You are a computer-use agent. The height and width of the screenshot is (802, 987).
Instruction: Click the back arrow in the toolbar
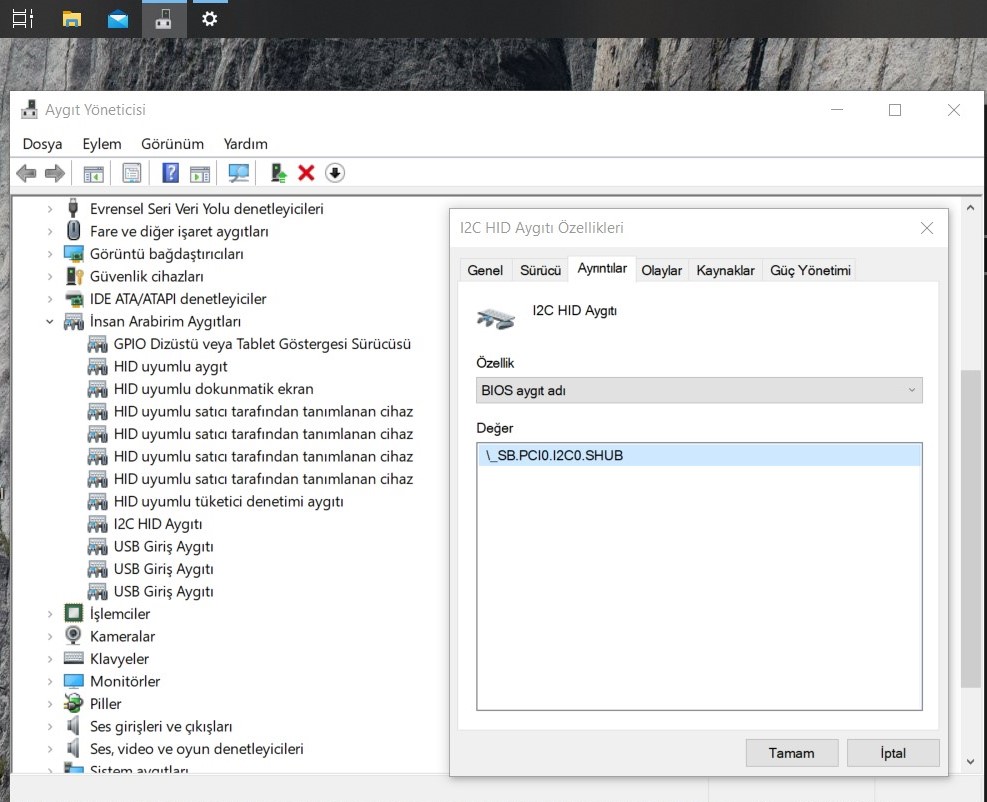click(x=27, y=173)
